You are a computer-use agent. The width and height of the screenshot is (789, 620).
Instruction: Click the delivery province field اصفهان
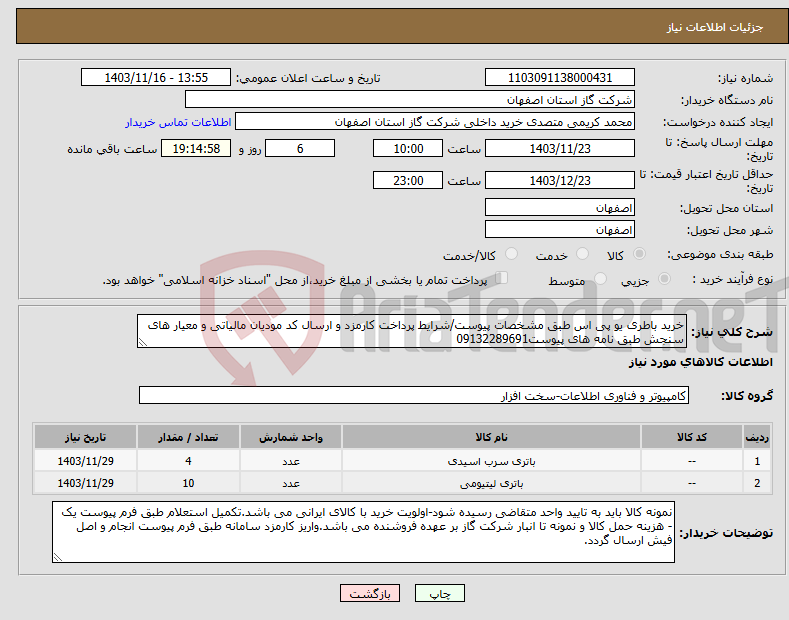560,207
